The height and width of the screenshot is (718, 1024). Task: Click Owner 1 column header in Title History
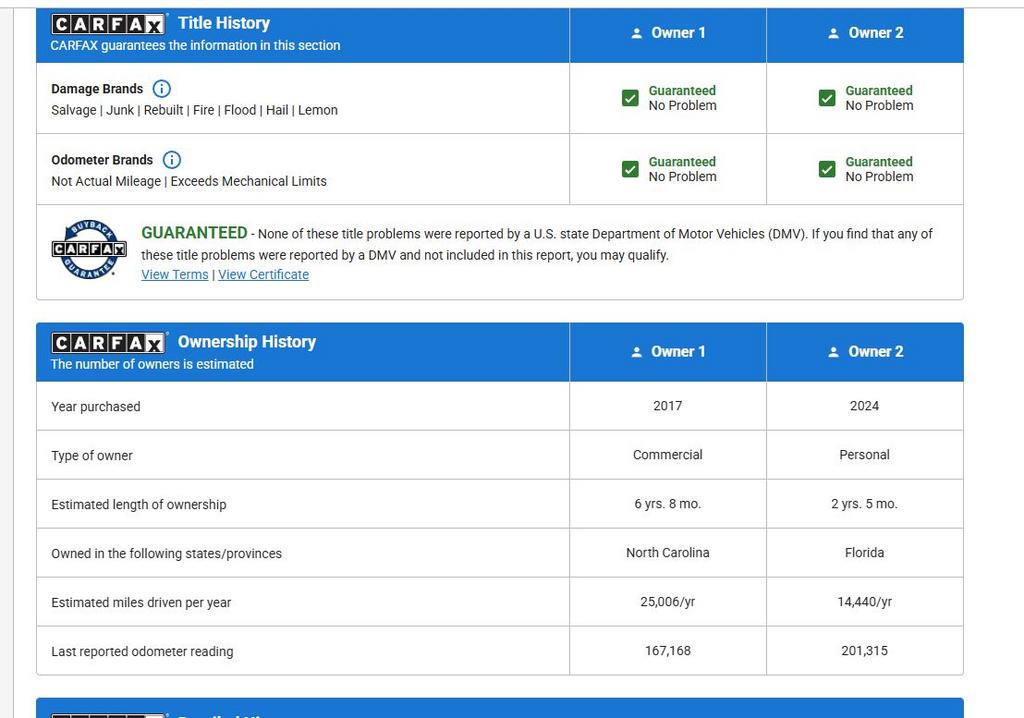point(667,33)
